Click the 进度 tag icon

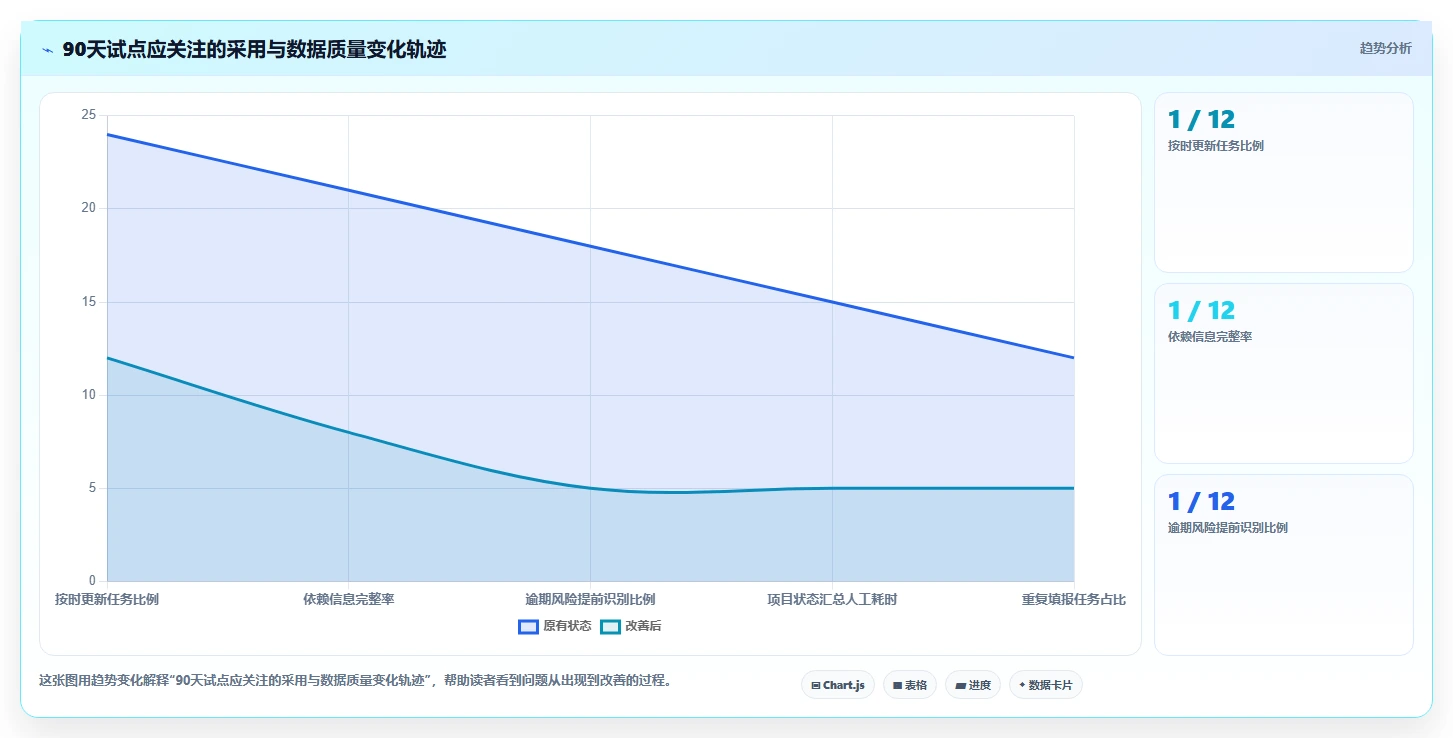click(x=960, y=686)
